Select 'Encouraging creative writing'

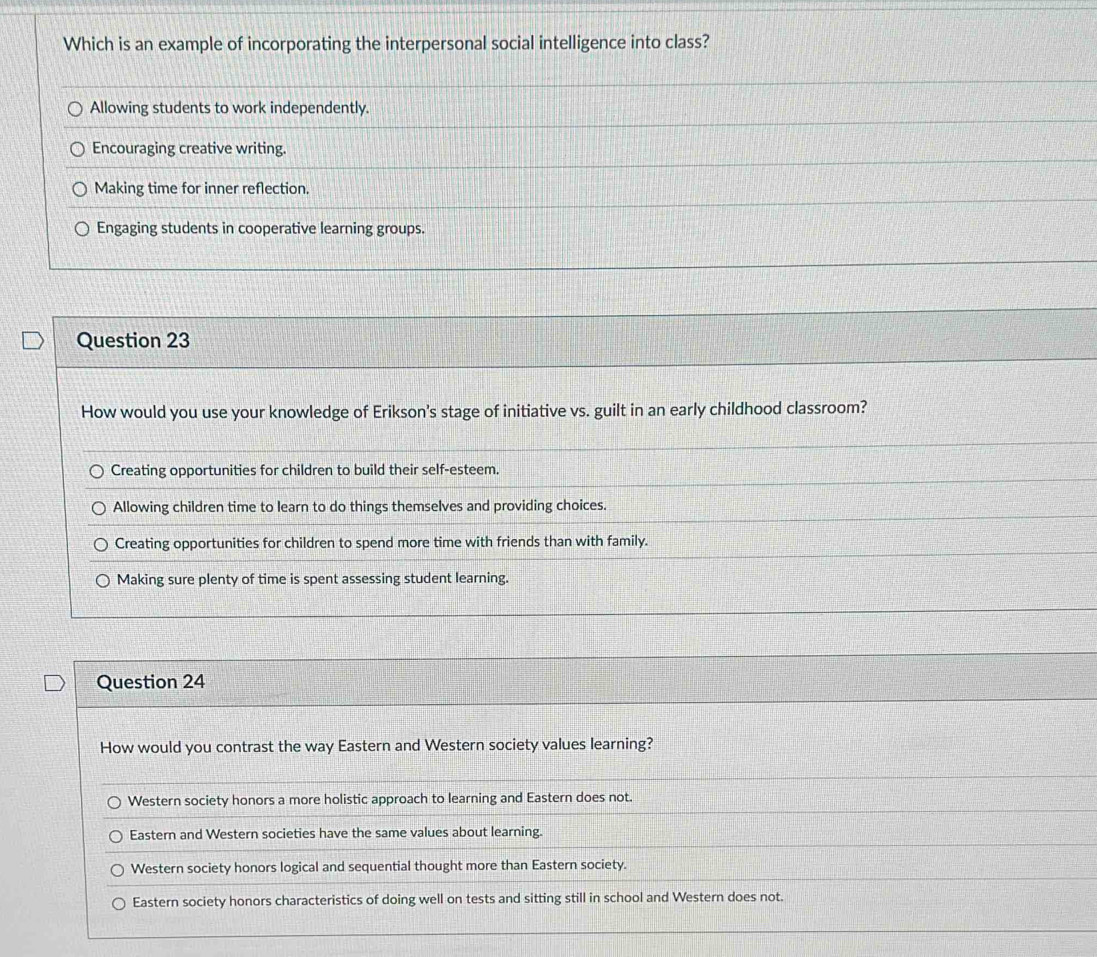coord(77,148)
